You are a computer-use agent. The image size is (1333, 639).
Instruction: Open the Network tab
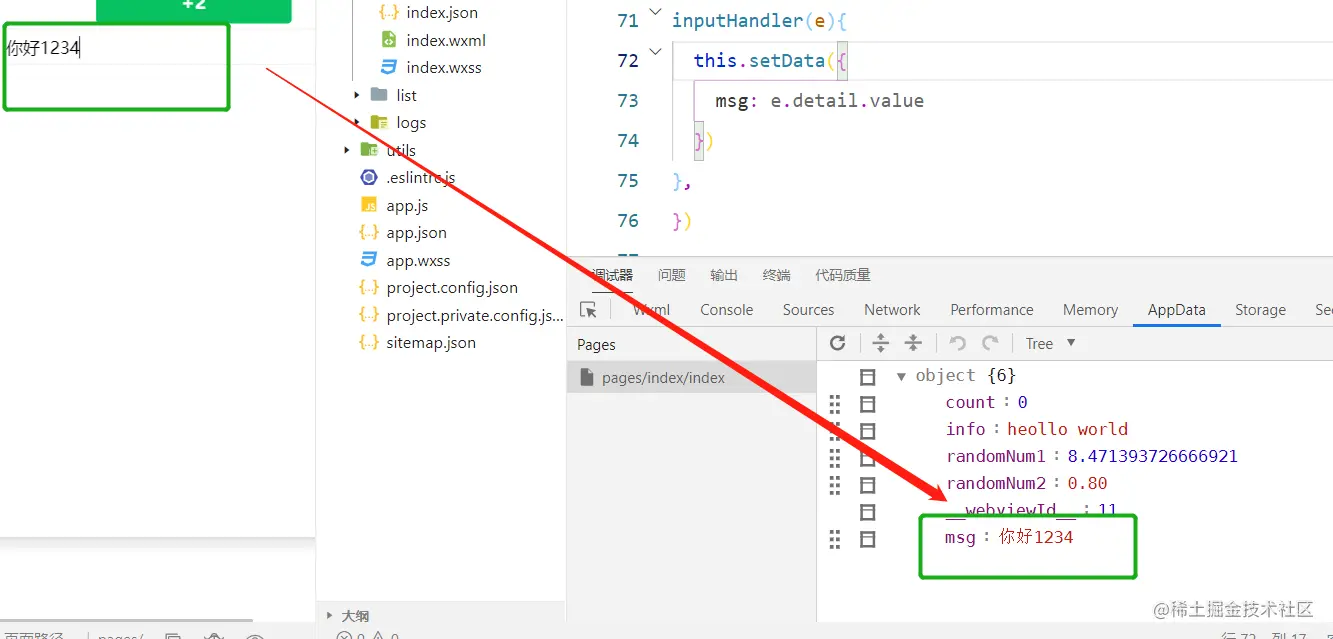[892, 310]
